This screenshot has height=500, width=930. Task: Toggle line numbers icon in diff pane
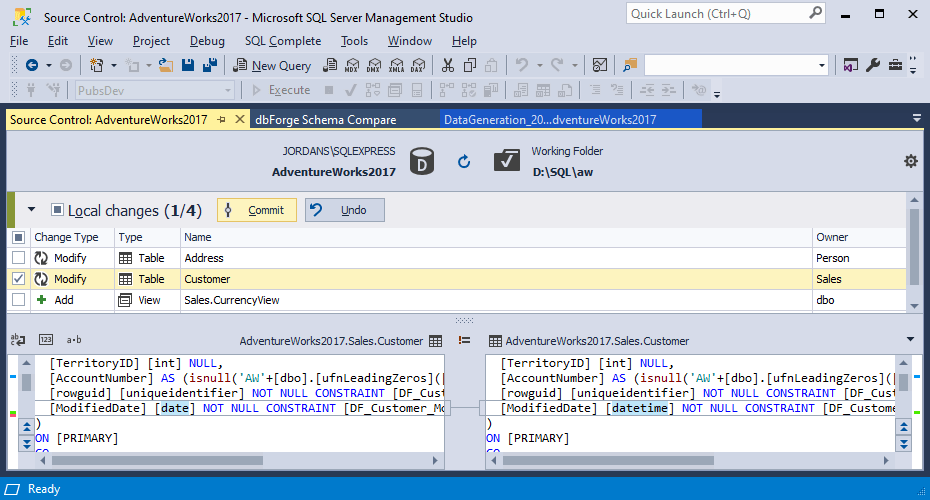46,340
